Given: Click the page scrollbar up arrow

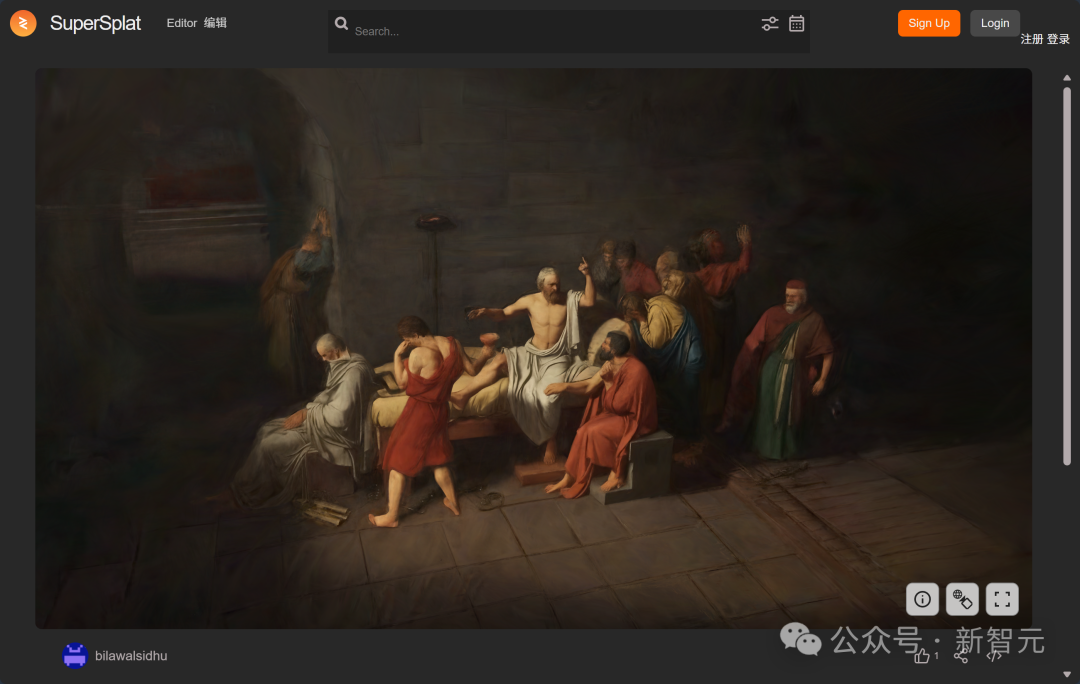Looking at the screenshot, I should pos(1067,78).
